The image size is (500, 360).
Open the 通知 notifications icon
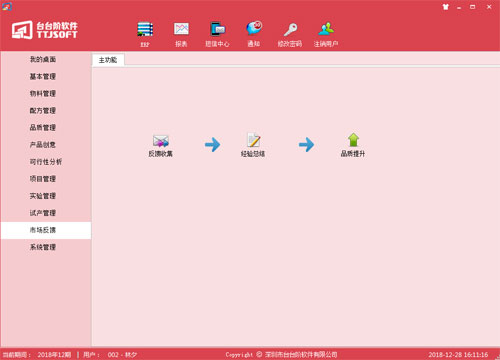tap(254, 34)
